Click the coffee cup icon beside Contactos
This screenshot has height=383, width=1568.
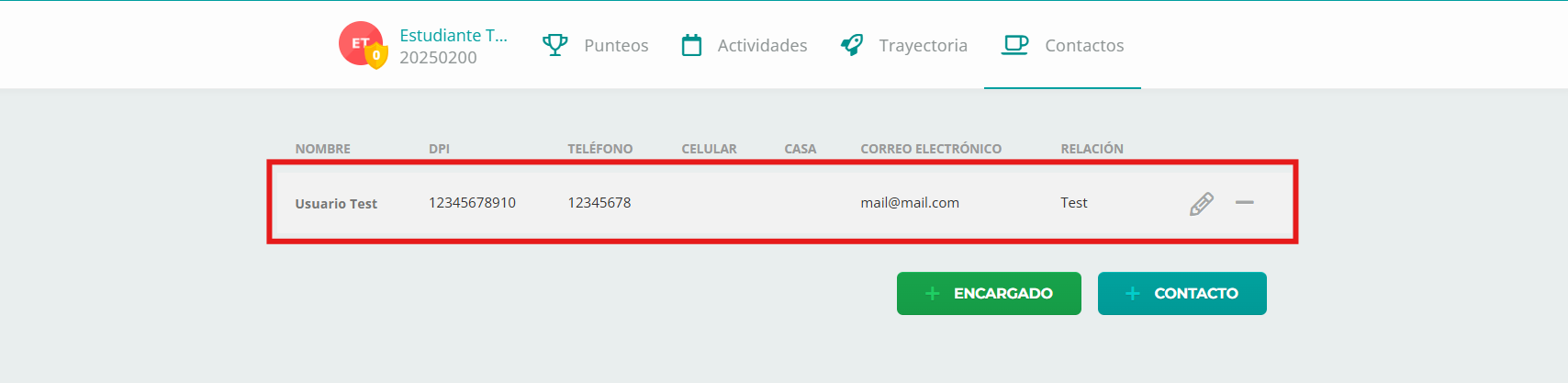point(1014,45)
